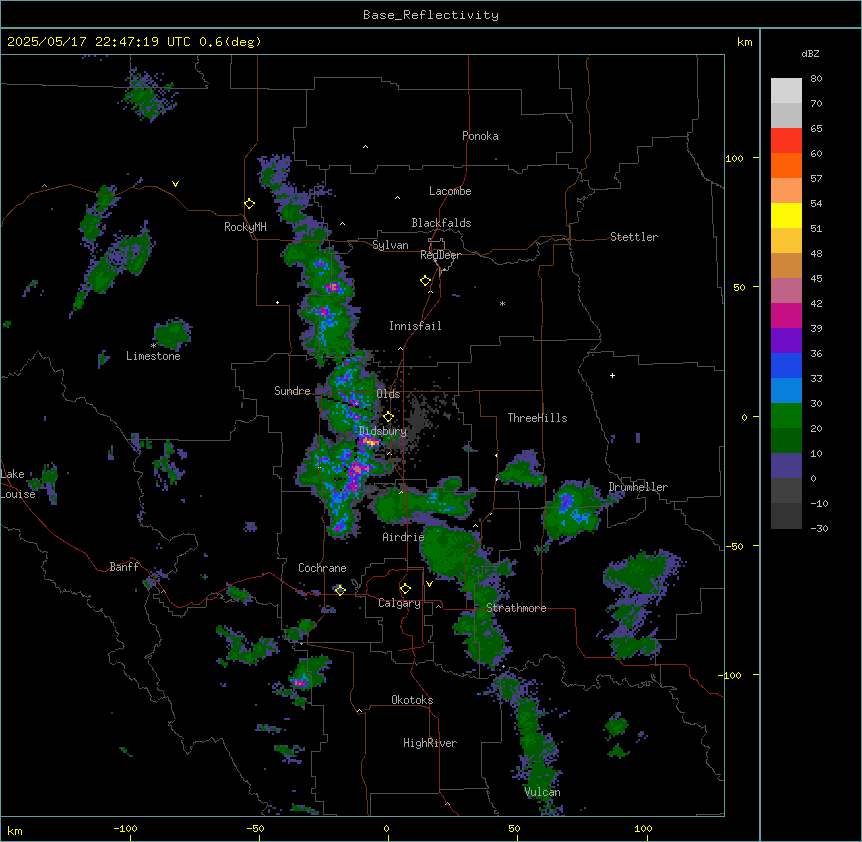The image size is (862, 842).
Task: Click the yellow V marker east of Calgary
Action: pos(429,584)
